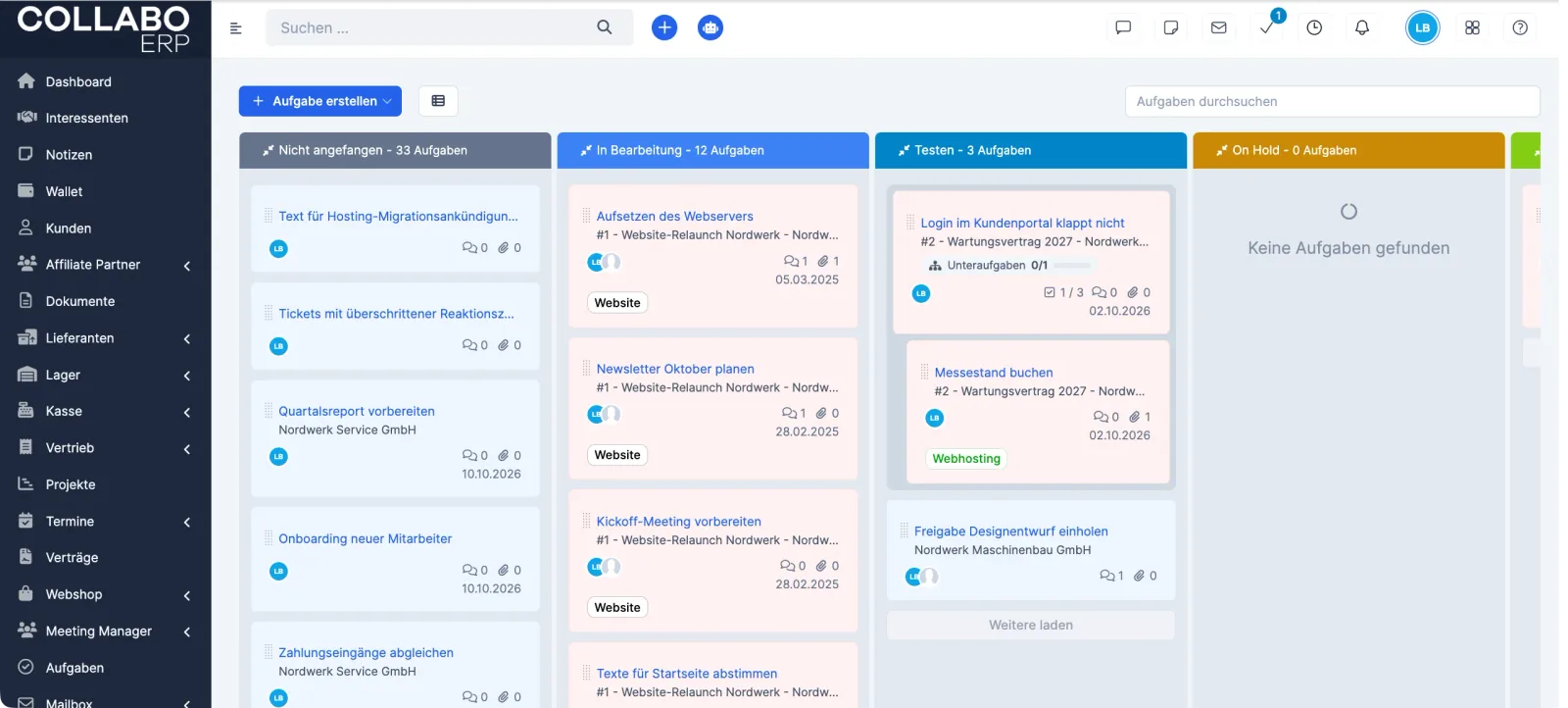Expand the Termine menu
Screen dimensions: 1568x708
click(186, 523)
